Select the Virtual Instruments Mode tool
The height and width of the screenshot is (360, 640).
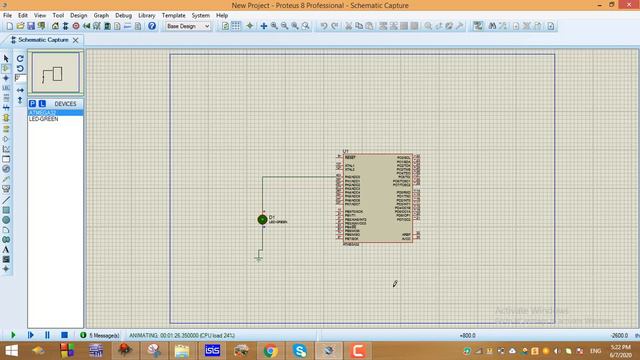pos(6,189)
